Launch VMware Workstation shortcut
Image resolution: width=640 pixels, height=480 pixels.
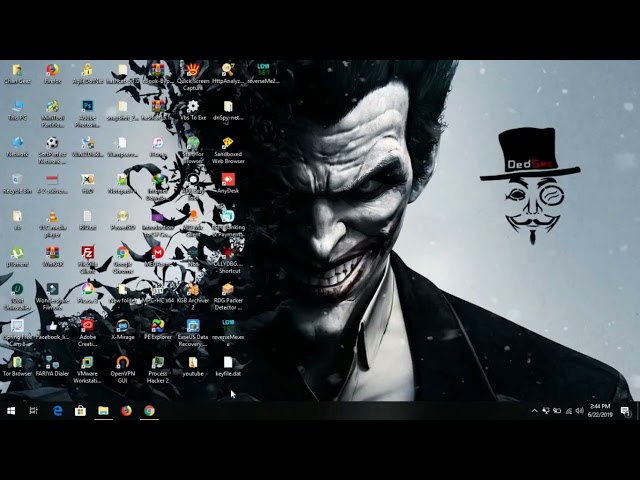[87, 370]
